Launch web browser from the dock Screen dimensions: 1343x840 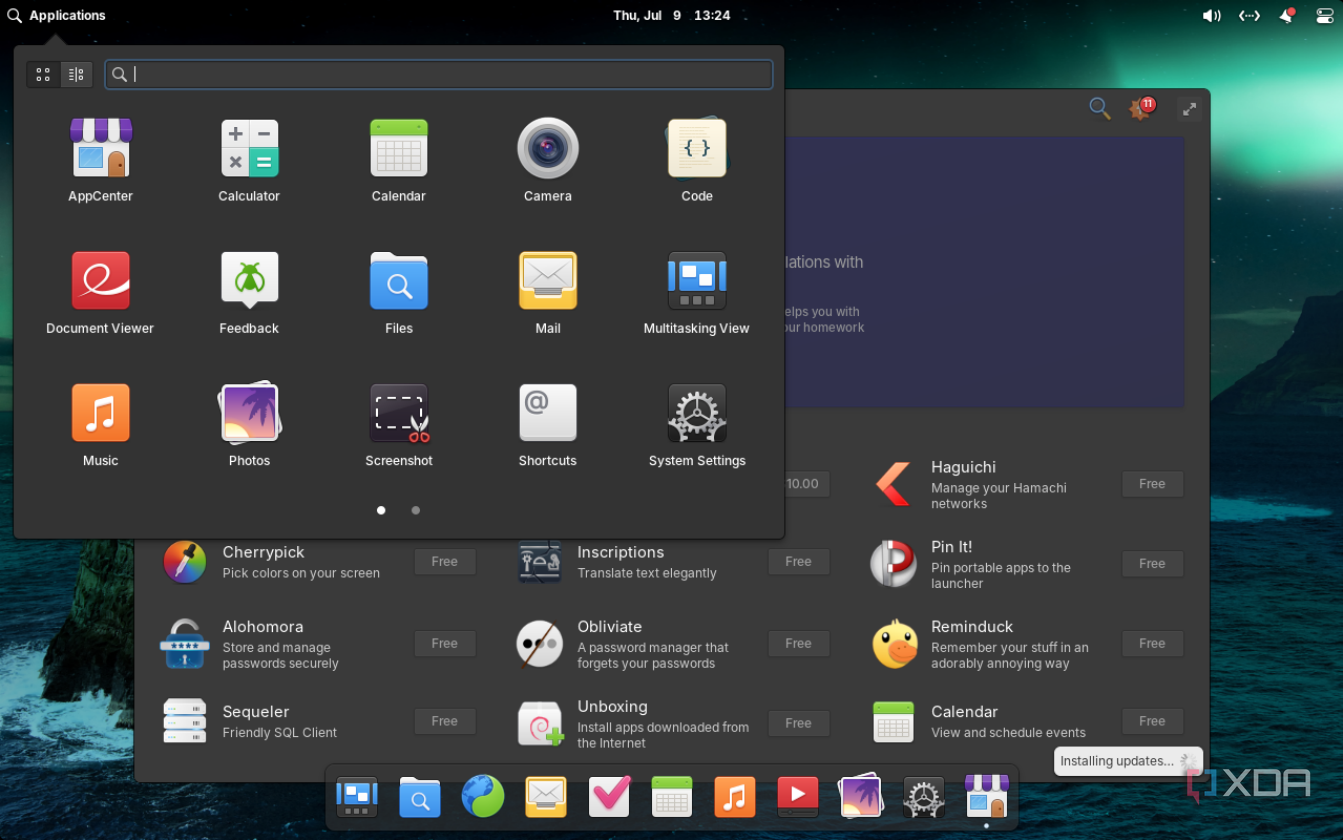click(x=483, y=797)
